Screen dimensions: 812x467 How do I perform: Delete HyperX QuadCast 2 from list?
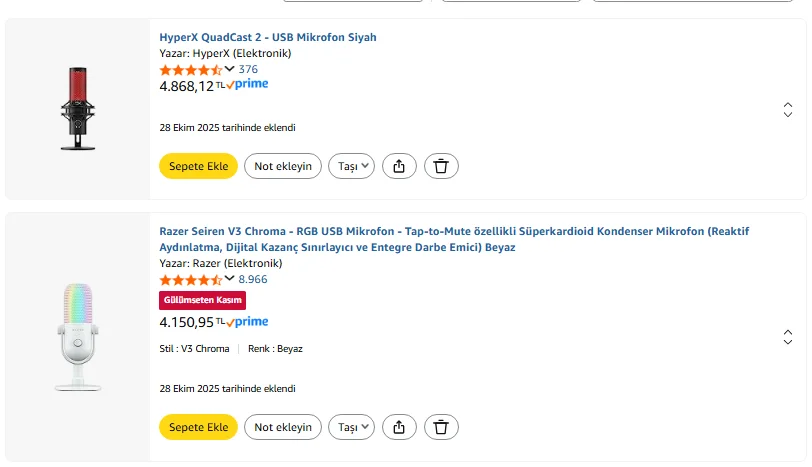click(x=441, y=166)
